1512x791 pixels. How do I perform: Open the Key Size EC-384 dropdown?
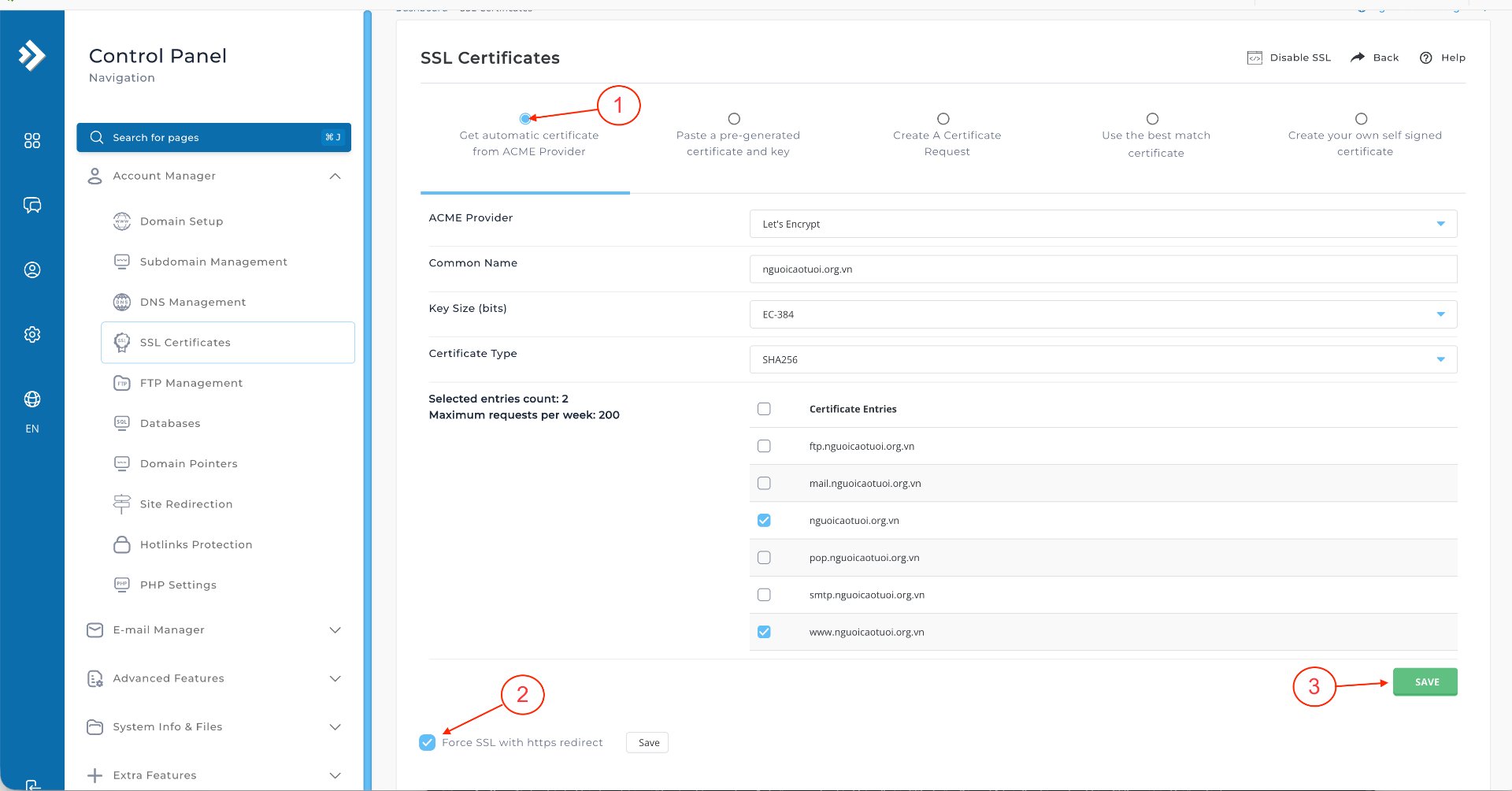pos(1102,314)
